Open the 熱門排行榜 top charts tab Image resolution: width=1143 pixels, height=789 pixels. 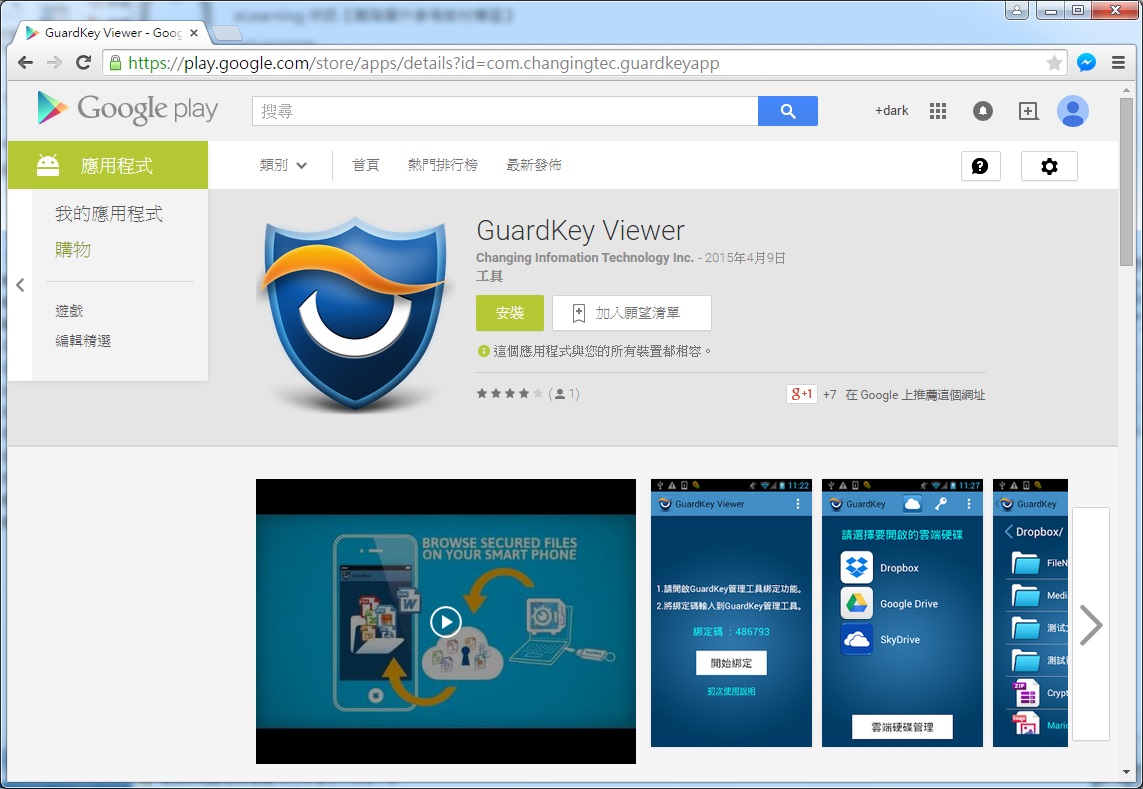click(x=442, y=165)
